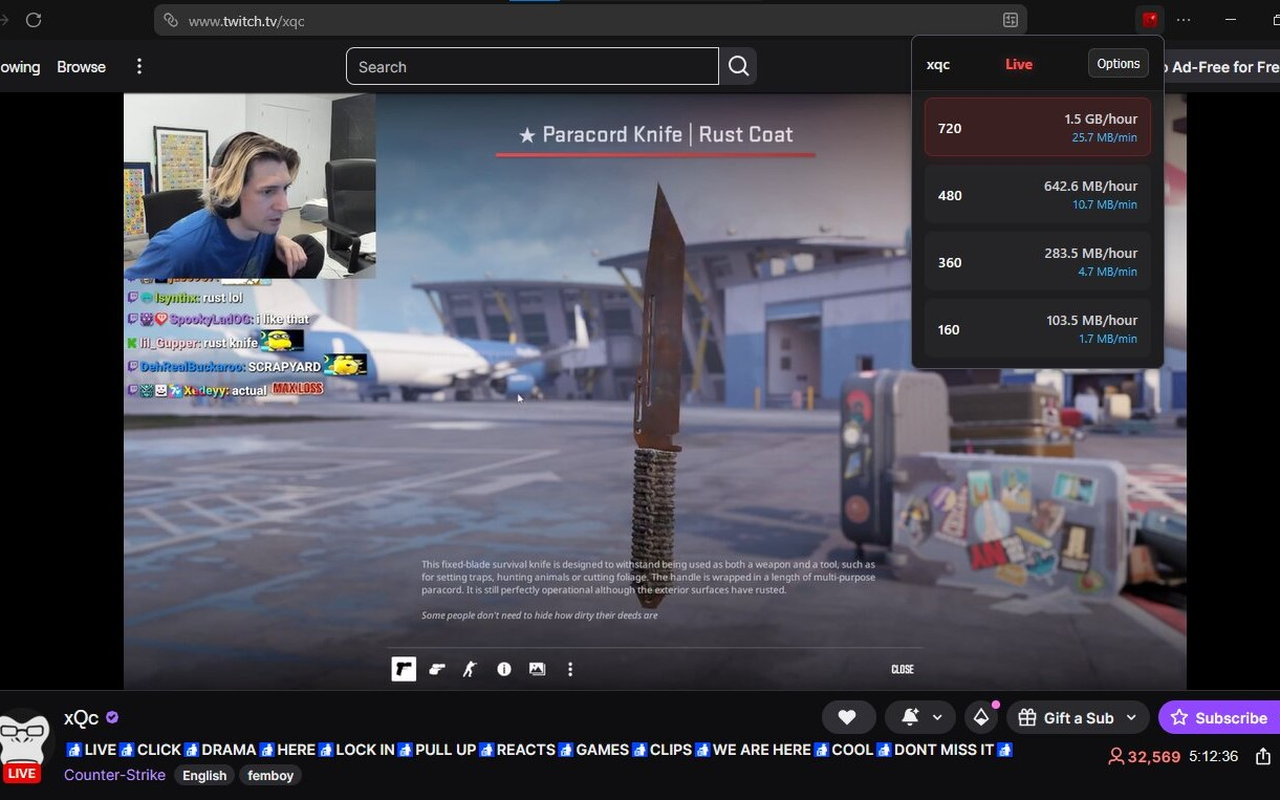Image resolution: width=1280 pixels, height=800 pixels.
Task: Click the knife flavor text 'Some people don't need...'
Action: [x=540, y=615]
